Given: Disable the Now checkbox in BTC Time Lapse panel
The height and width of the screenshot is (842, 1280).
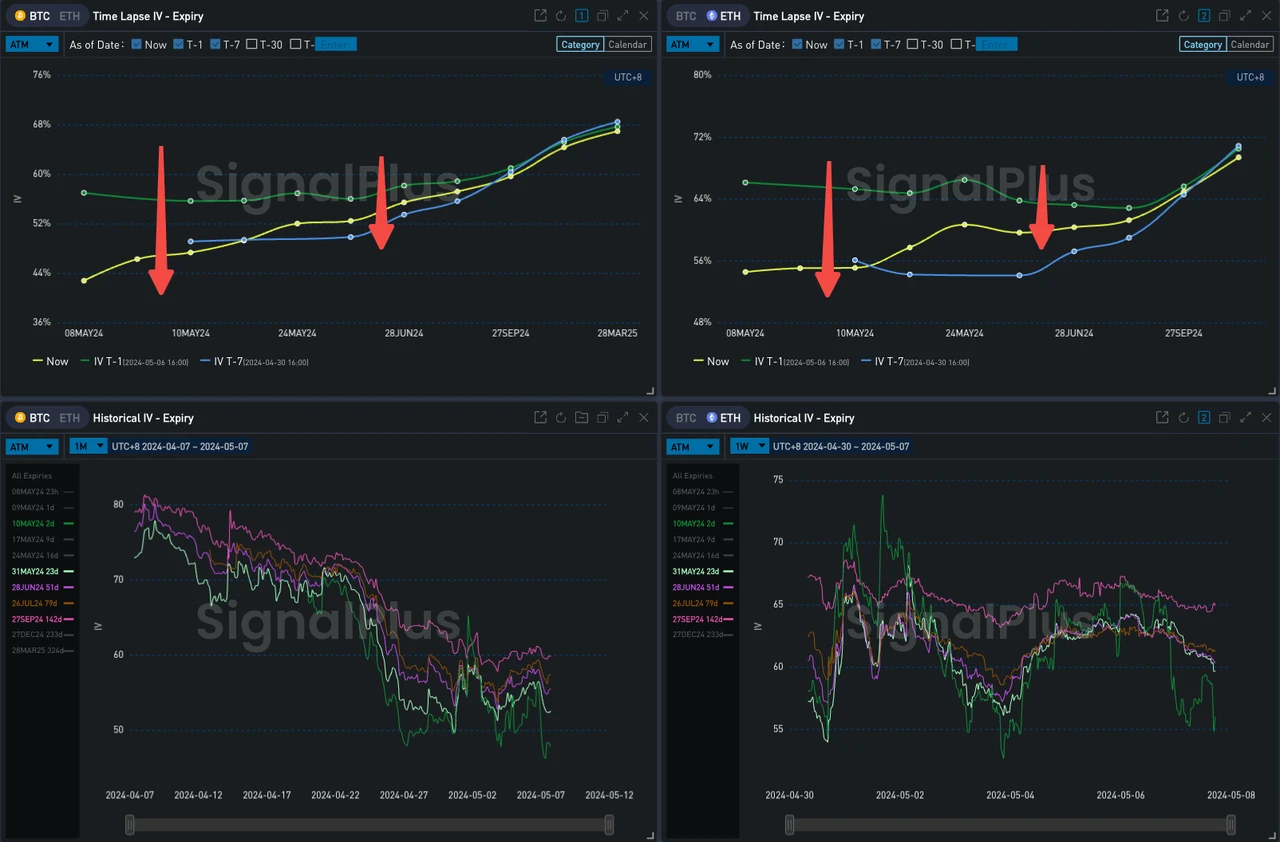Looking at the screenshot, I should pyautogui.click(x=136, y=44).
